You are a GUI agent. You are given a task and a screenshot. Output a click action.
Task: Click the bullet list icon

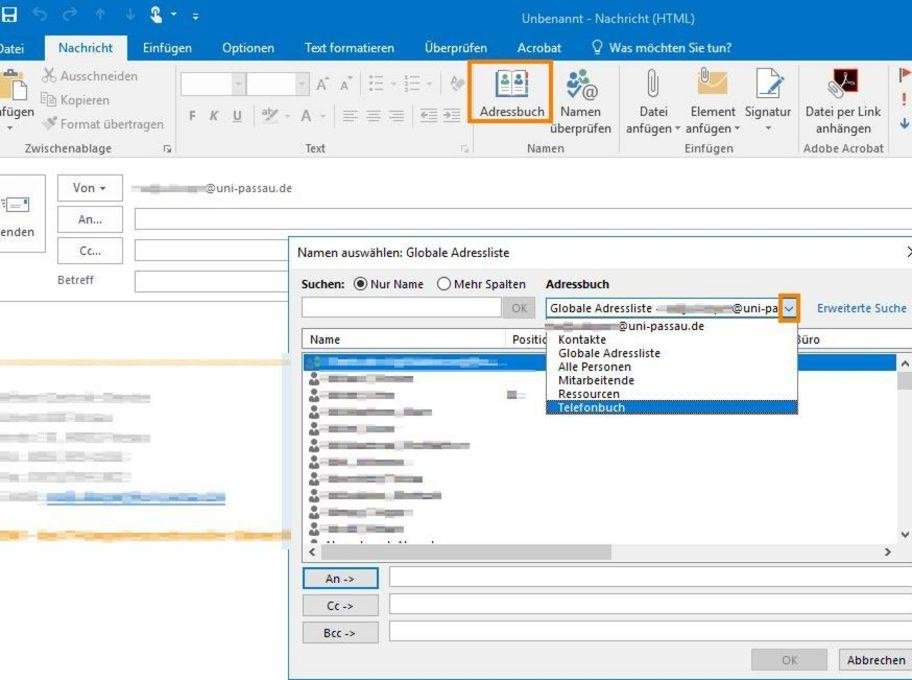pos(376,84)
